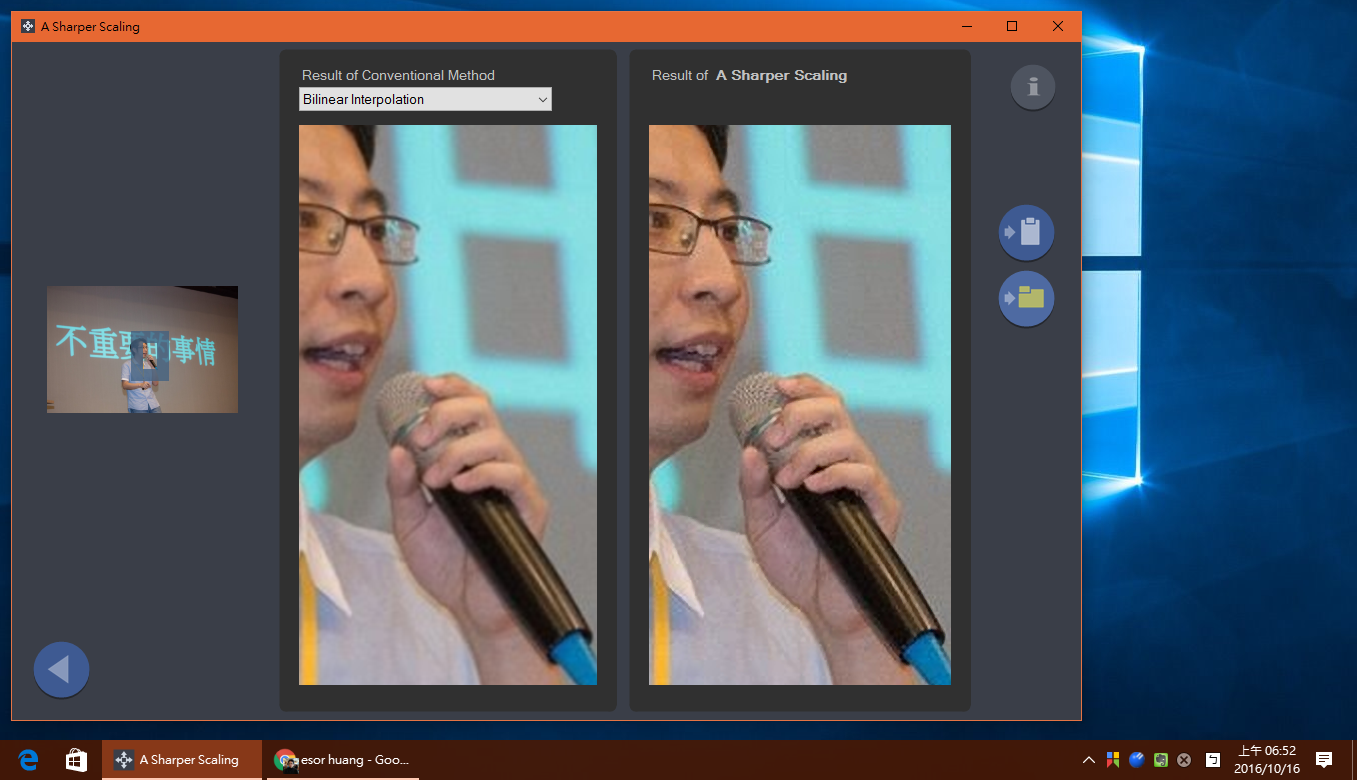Click the Bilinear Interpolation result image
This screenshot has width=1357, height=780.
[x=448, y=405]
